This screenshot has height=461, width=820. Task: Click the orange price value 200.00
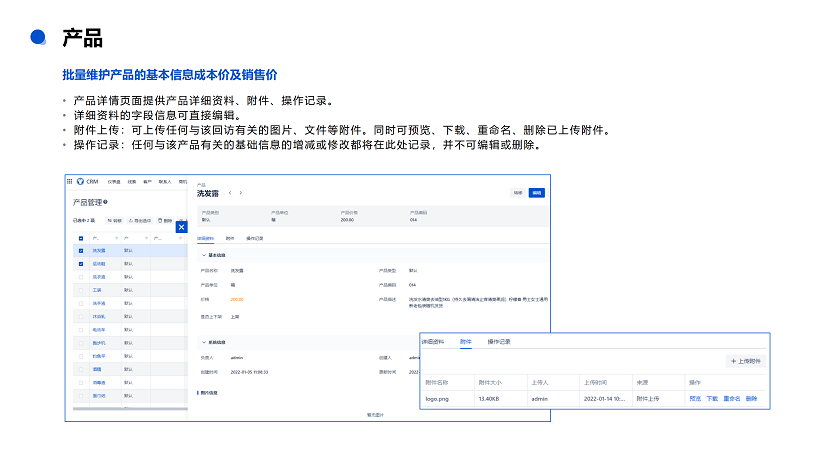click(x=237, y=299)
